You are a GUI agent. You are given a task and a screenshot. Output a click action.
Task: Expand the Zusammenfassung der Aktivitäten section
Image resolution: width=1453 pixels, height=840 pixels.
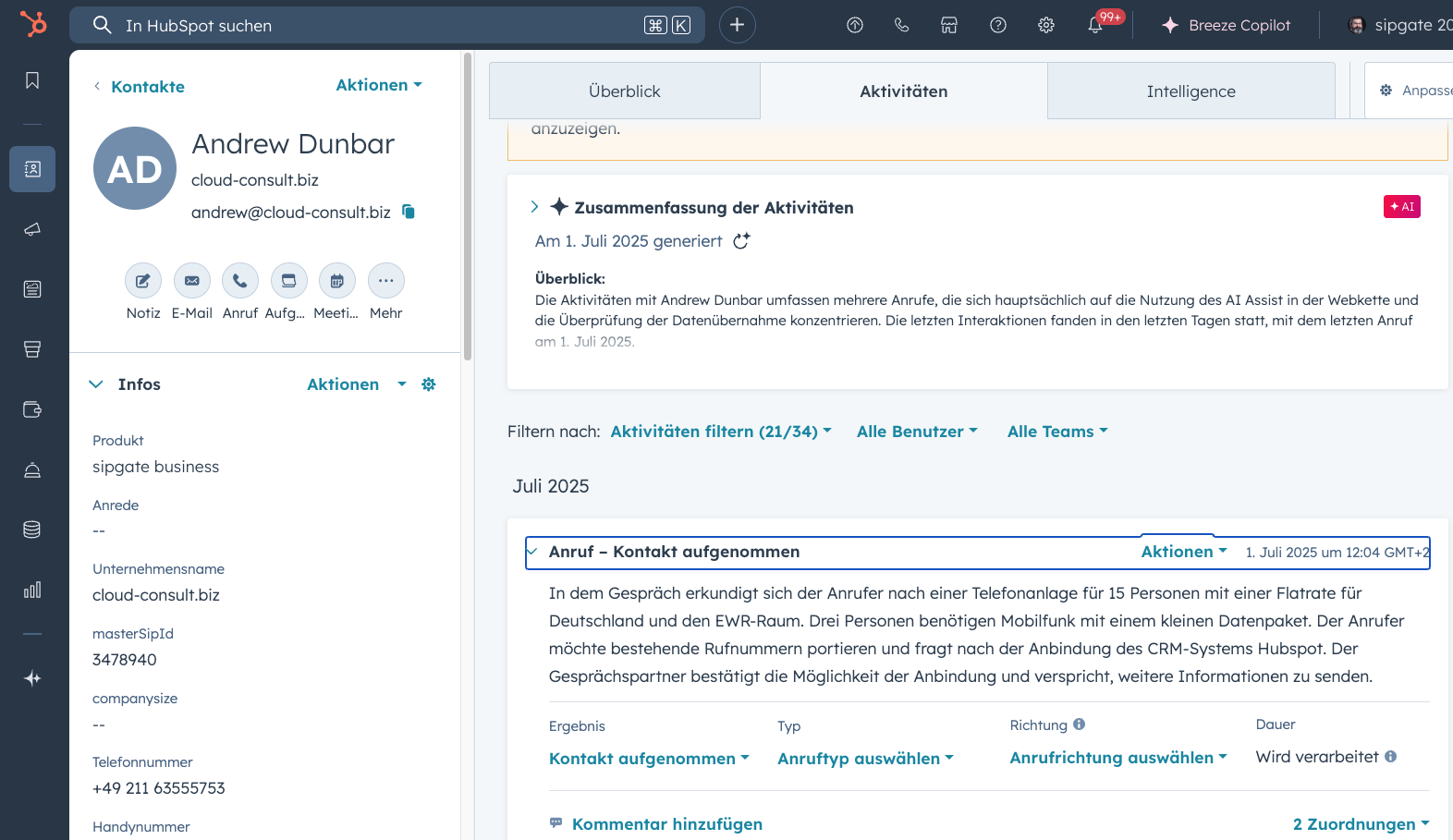pyautogui.click(x=534, y=207)
